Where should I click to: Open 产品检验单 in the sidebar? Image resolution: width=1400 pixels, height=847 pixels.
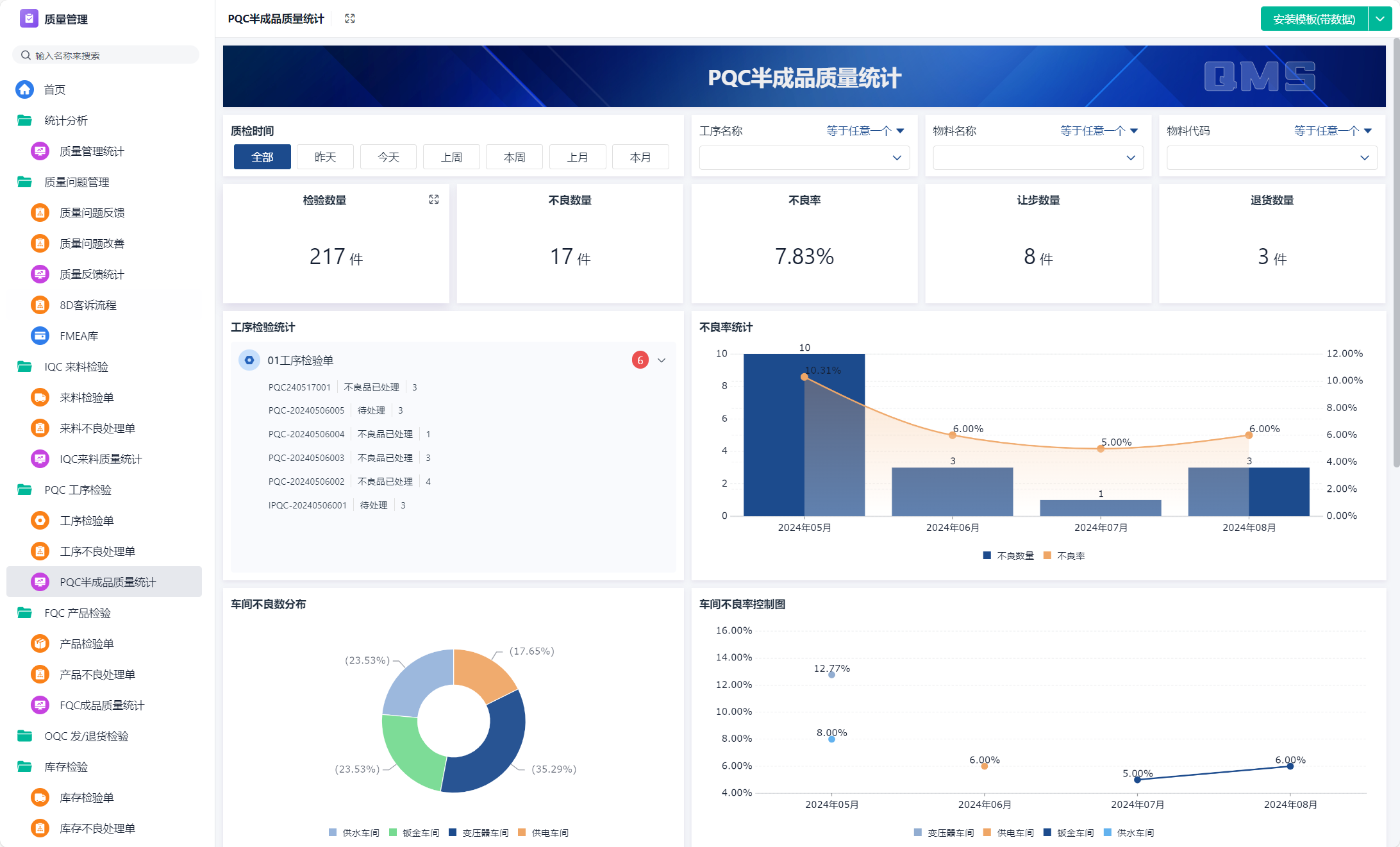click(87, 644)
